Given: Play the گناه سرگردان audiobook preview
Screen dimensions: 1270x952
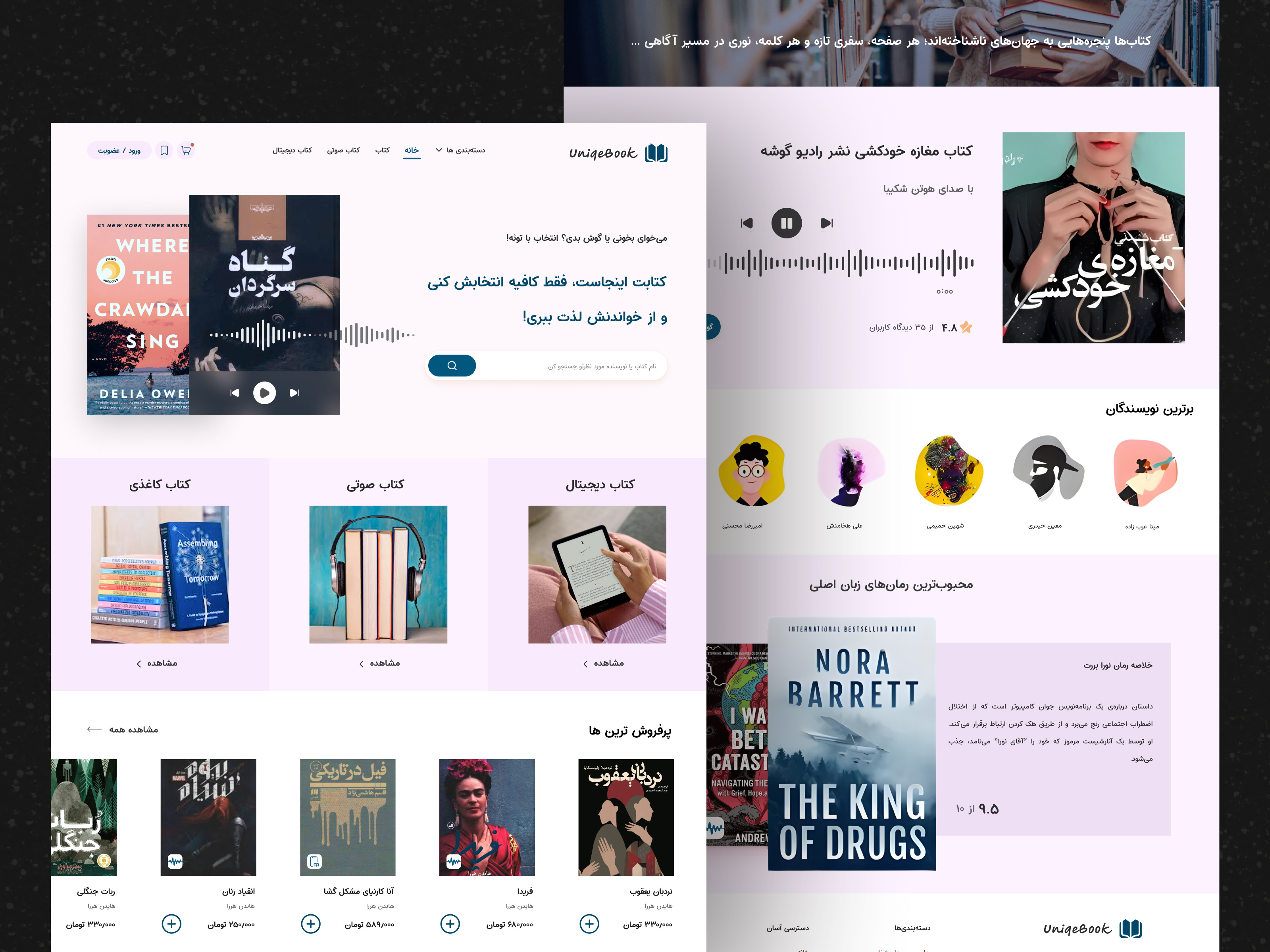Looking at the screenshot, I should coord(265,393).
